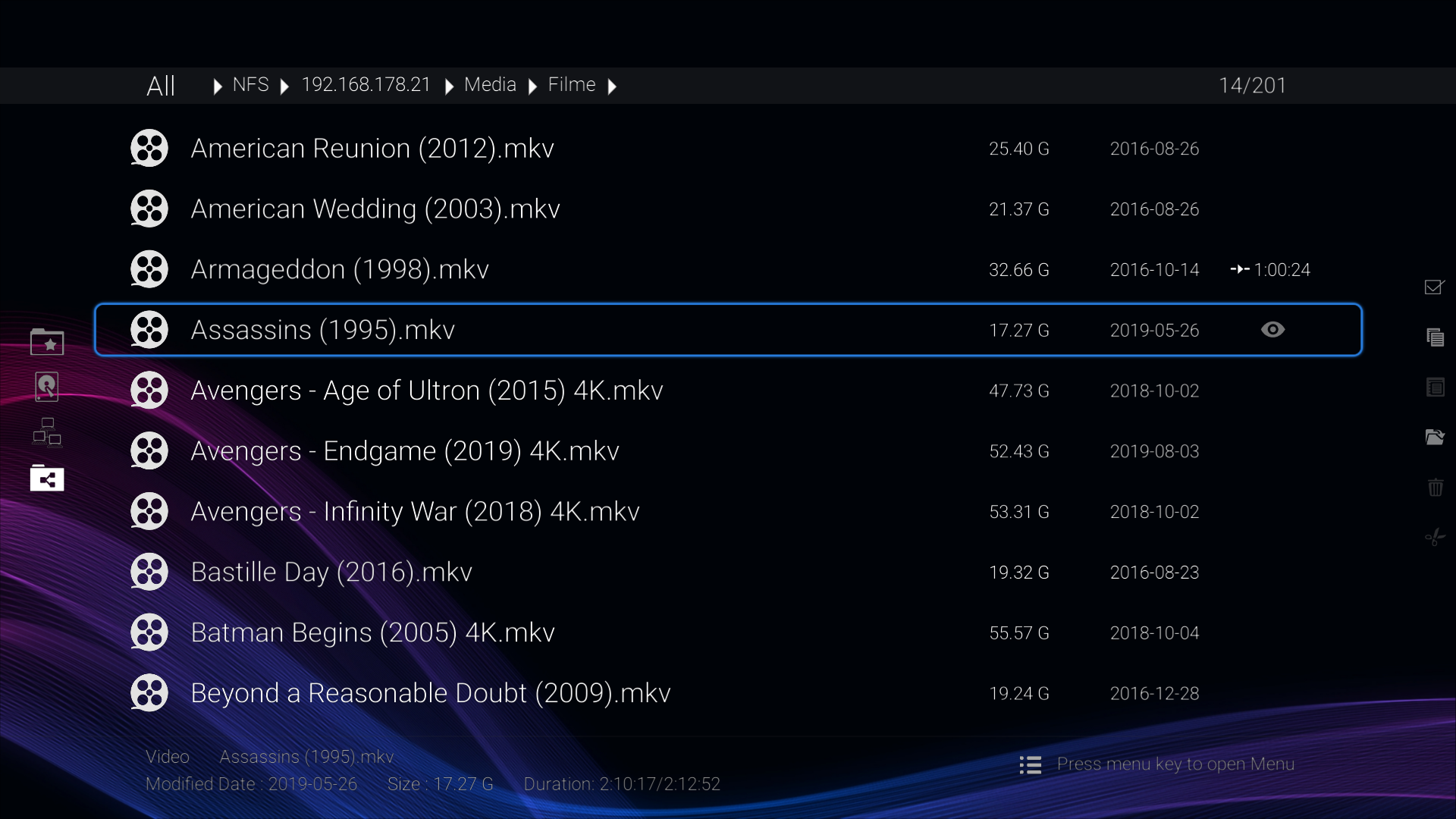
Task: Click Armageddon resume time 1:00:24
Action: point(1282,270)
